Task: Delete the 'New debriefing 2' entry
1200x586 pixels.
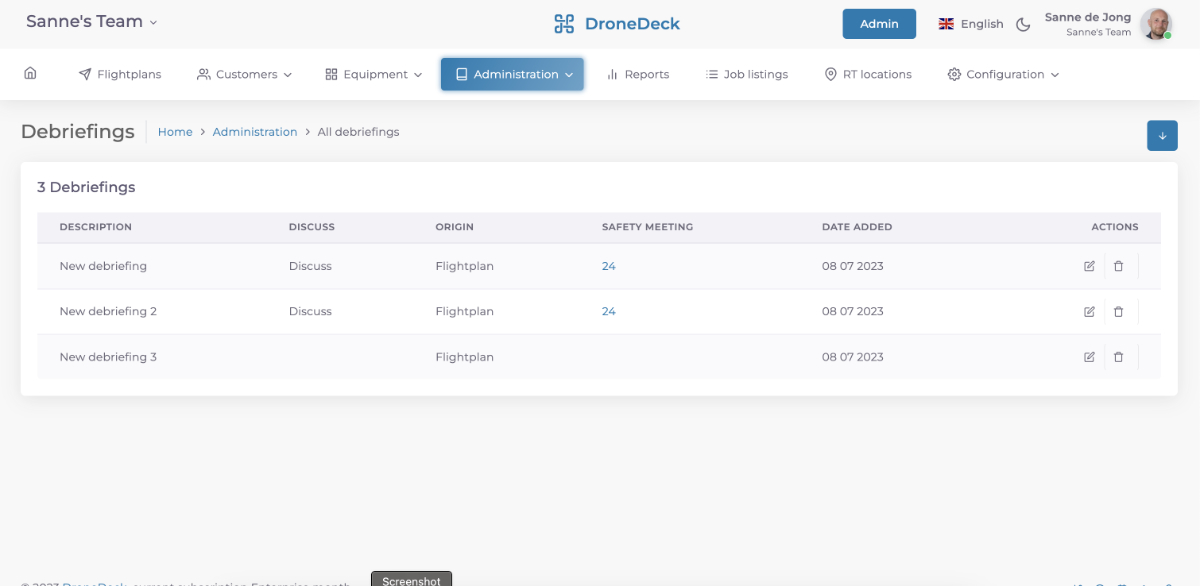Action: pyautogui.click(x=1118, y=312)
